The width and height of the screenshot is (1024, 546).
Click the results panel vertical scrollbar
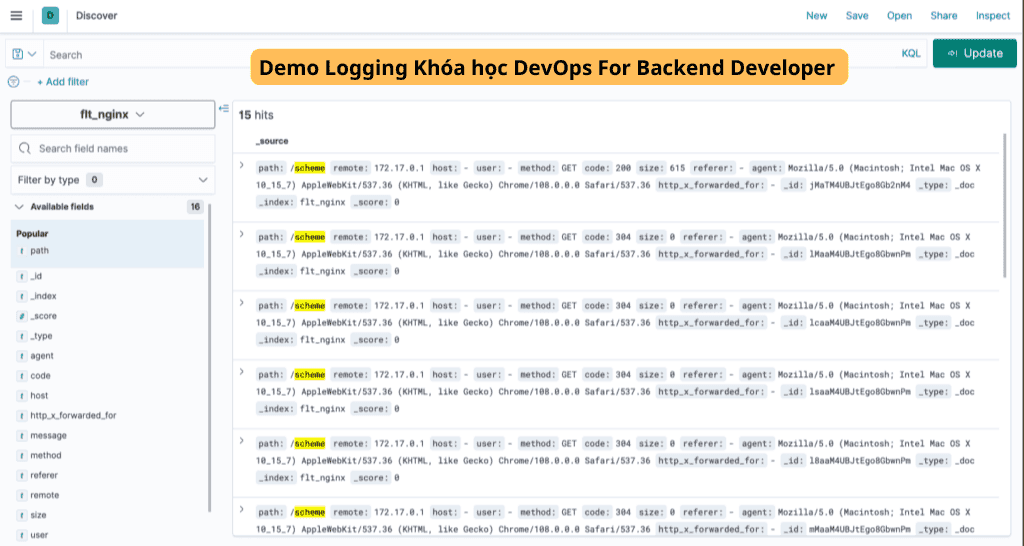click(1004, 205)
